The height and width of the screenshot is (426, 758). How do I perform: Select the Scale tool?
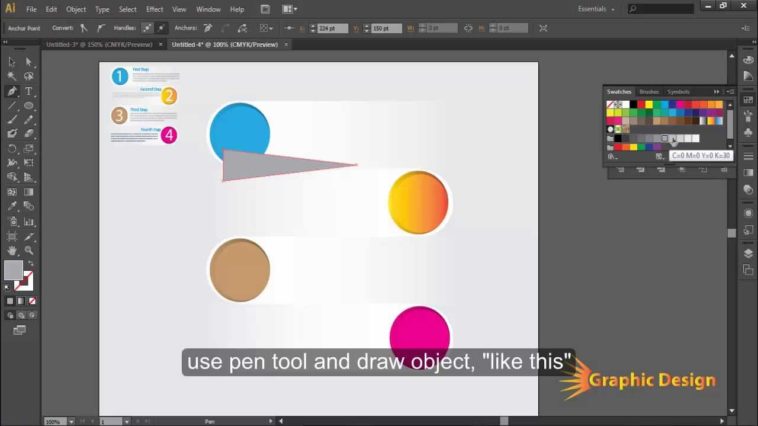[x=29, y=148]
